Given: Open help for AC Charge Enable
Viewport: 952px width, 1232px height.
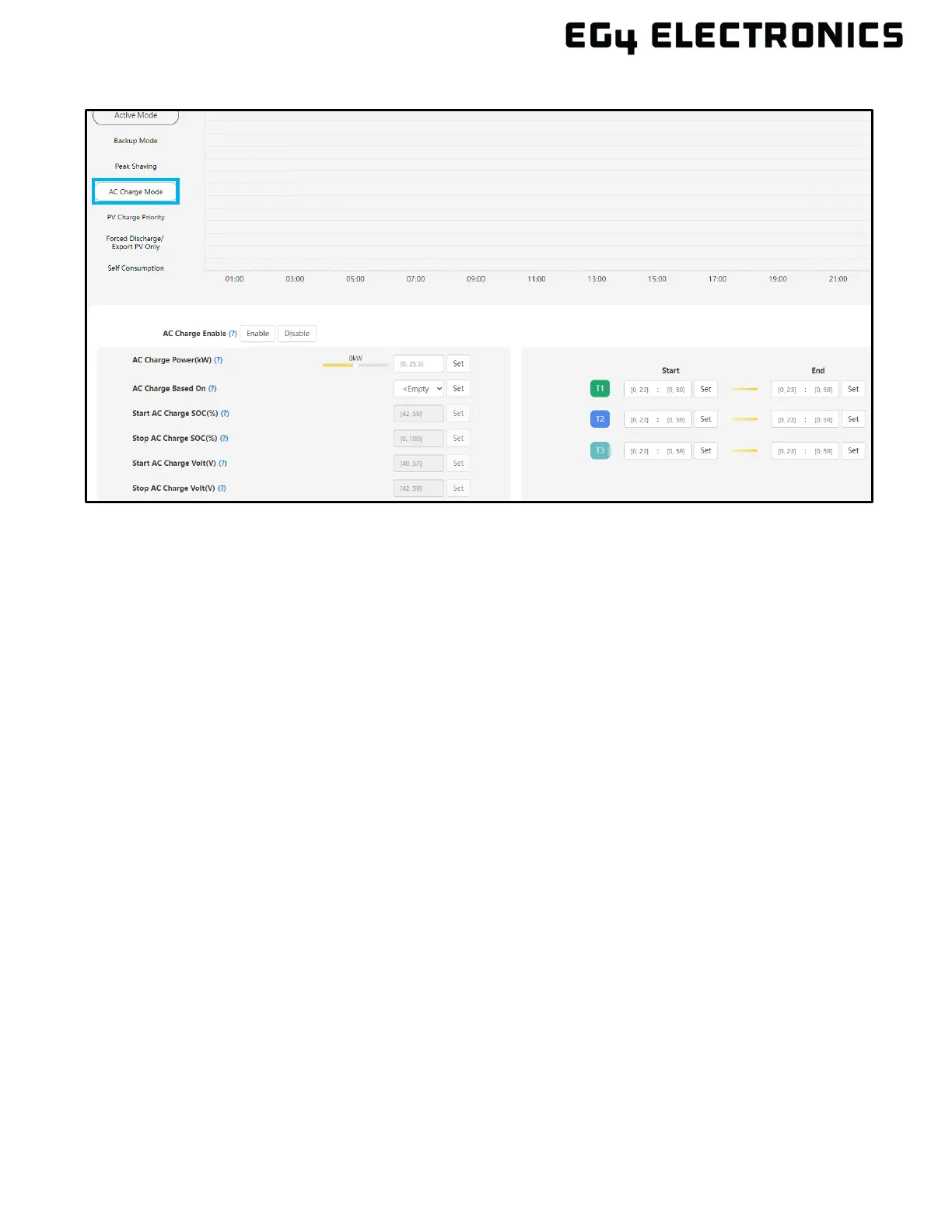Looking at the screenshot, I should pyautogui.click(x=233, y=334).
